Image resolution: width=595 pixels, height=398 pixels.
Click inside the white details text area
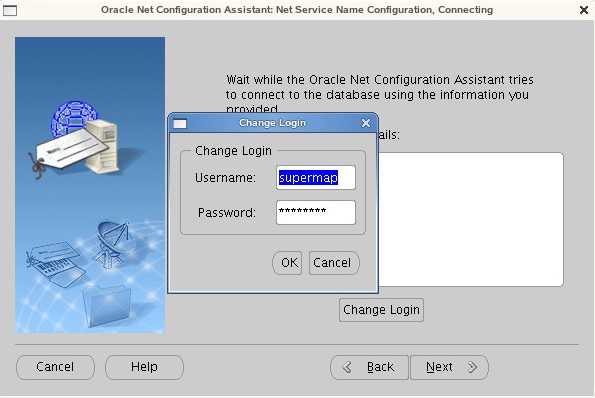pos(471,219)
